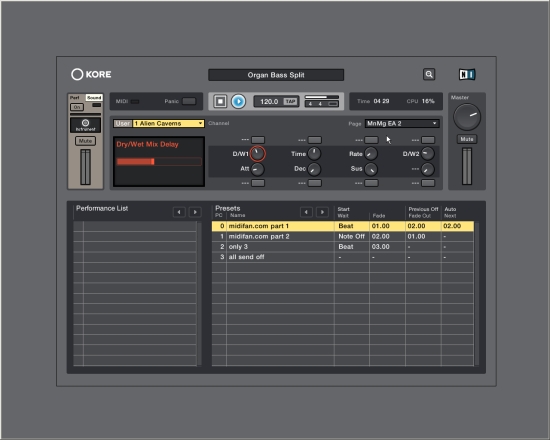
Task: Go to next item in Performance List
Action: 195,212
